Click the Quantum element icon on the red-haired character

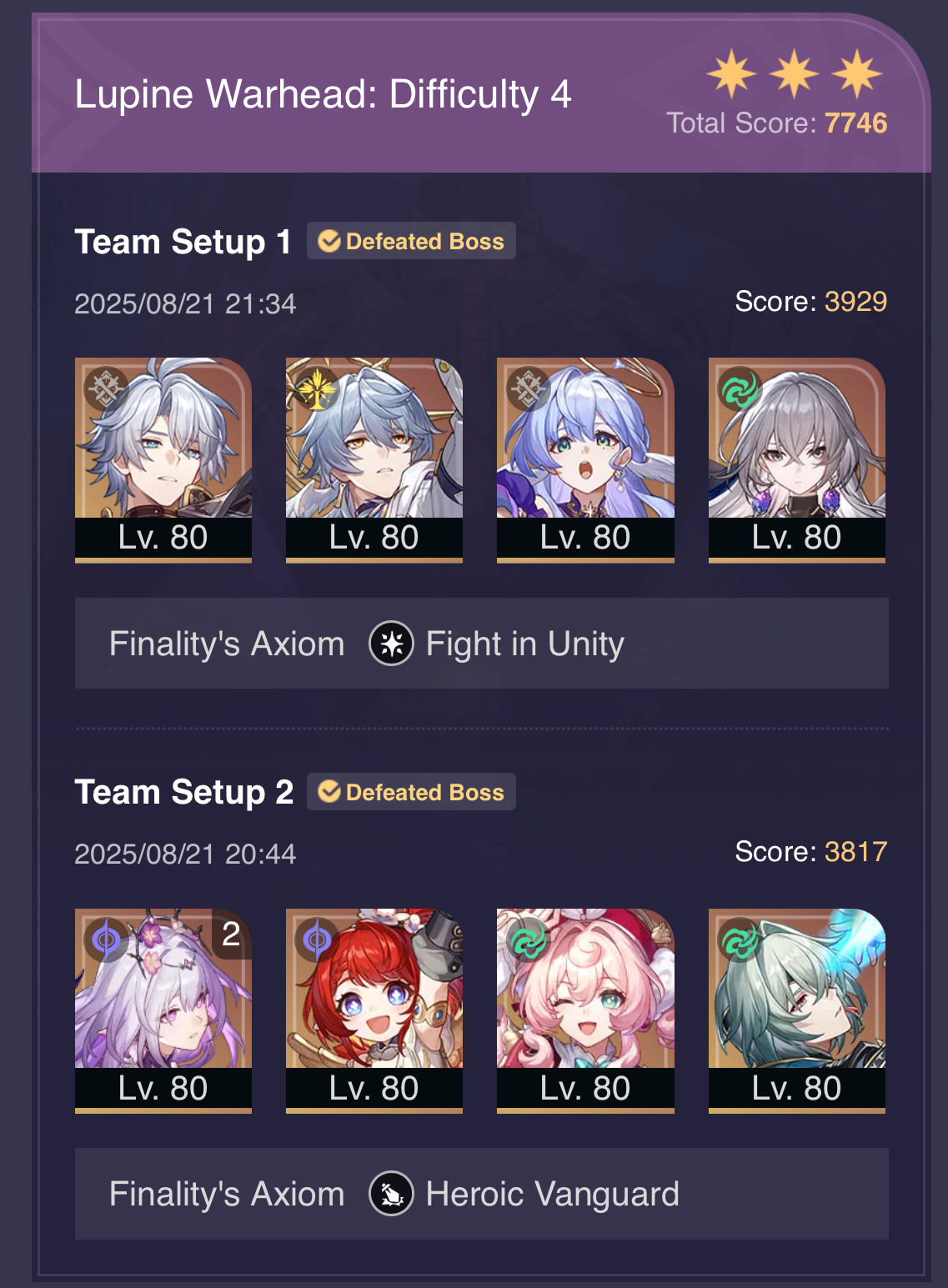(x=317, y=940)
